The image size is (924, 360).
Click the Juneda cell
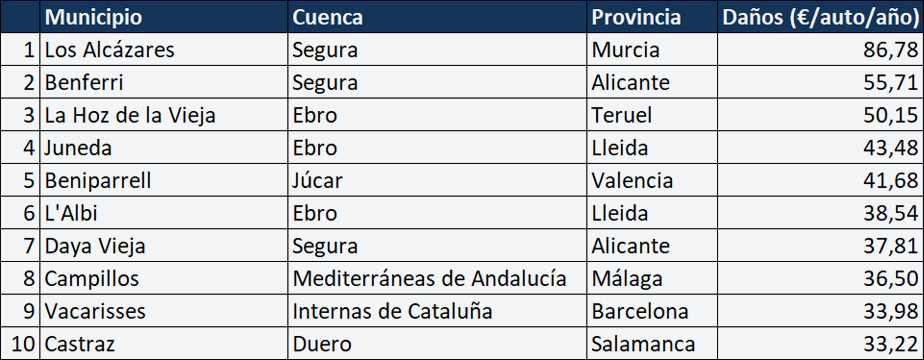tap(164, 147)
